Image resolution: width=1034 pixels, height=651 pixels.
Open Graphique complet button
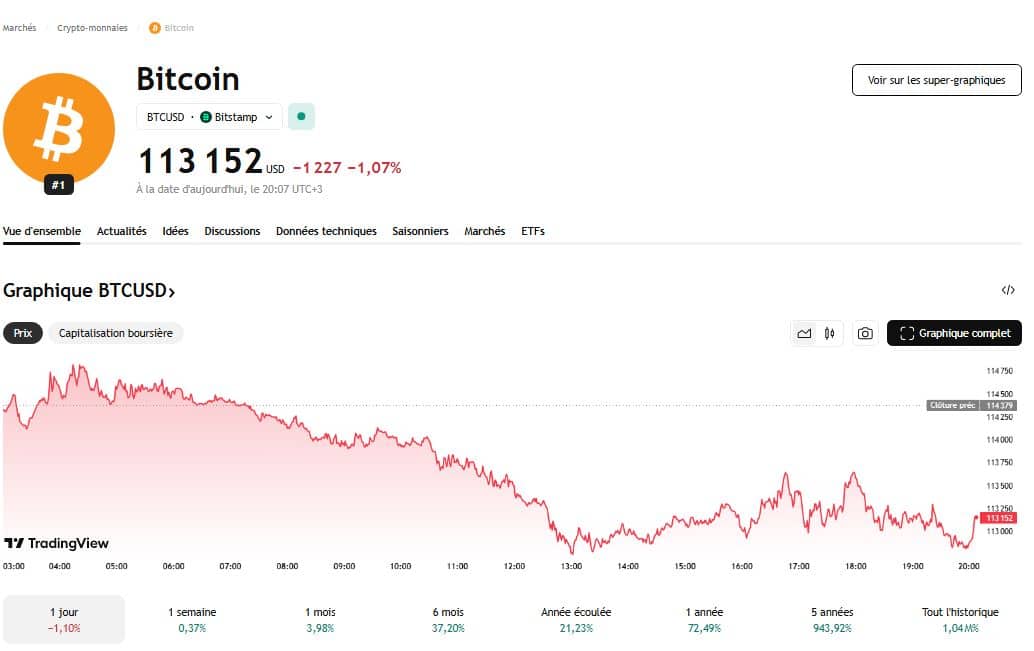pos(954,333)
